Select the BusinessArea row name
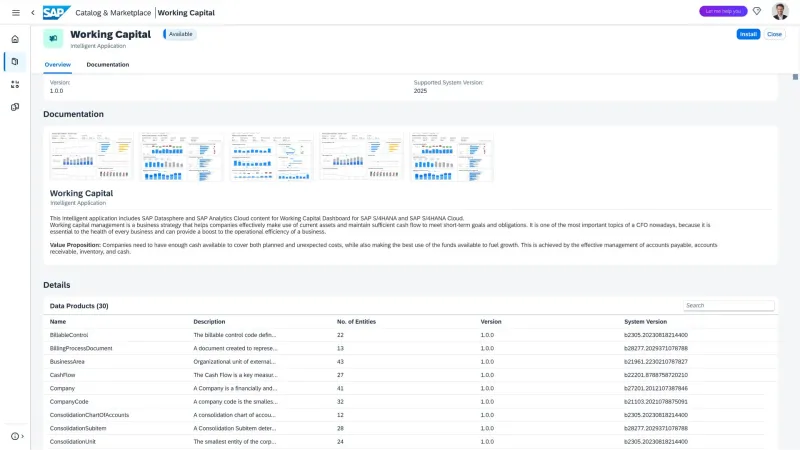The height and width of the screenshot is (450, 800). tap(67, 362)
